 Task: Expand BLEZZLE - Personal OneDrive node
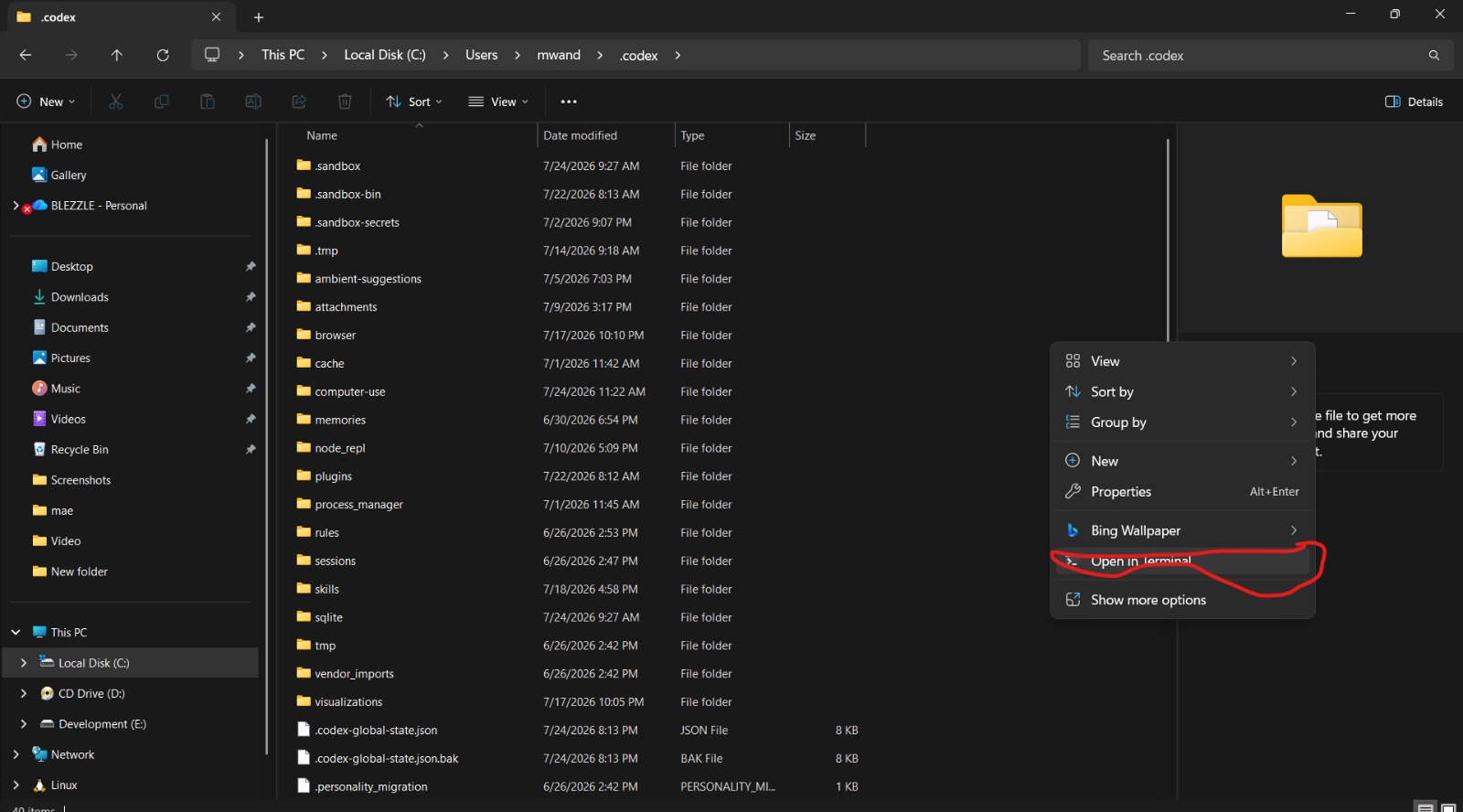point(16,206)
